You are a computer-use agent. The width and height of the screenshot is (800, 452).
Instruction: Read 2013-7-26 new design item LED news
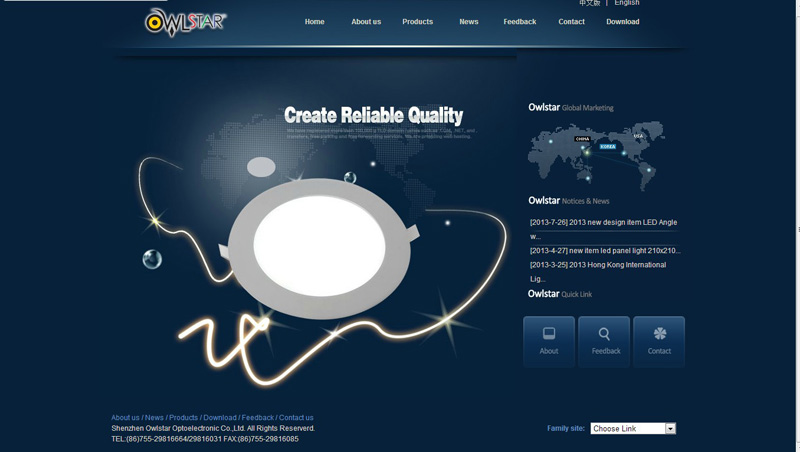click(604, 229)
